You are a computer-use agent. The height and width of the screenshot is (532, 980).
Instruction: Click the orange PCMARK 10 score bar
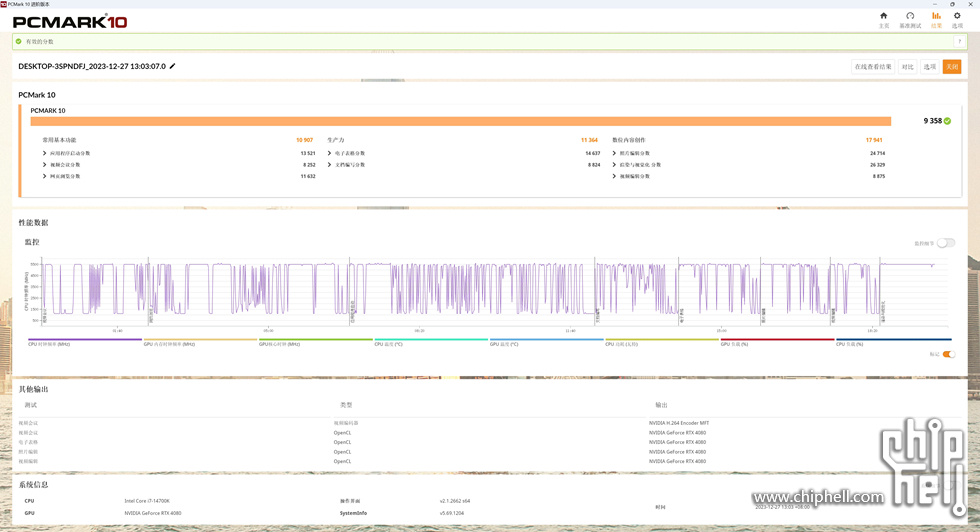pos(461,121)
